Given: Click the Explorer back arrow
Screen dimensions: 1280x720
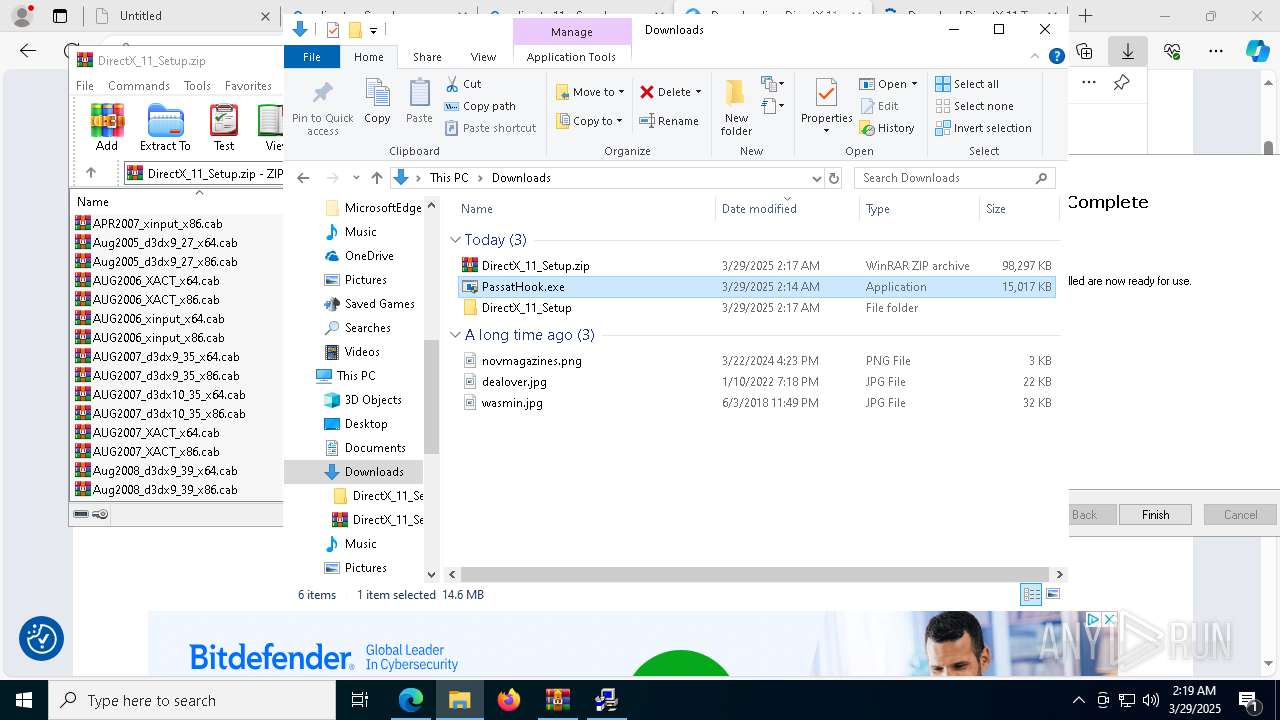Looking at the screenshot, I should point(303,178).
